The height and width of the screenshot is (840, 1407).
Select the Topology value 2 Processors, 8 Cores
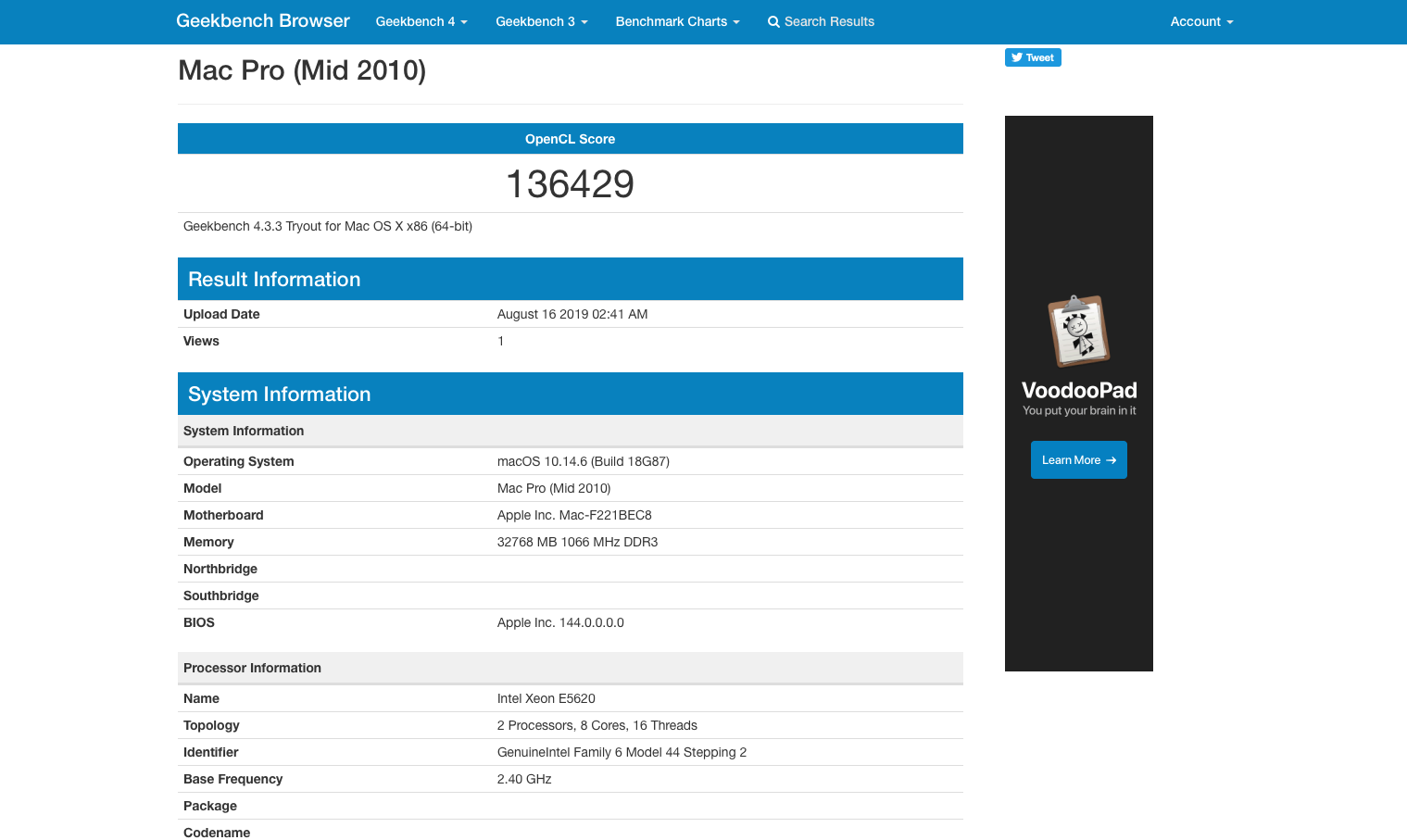[x=597, y=725]
